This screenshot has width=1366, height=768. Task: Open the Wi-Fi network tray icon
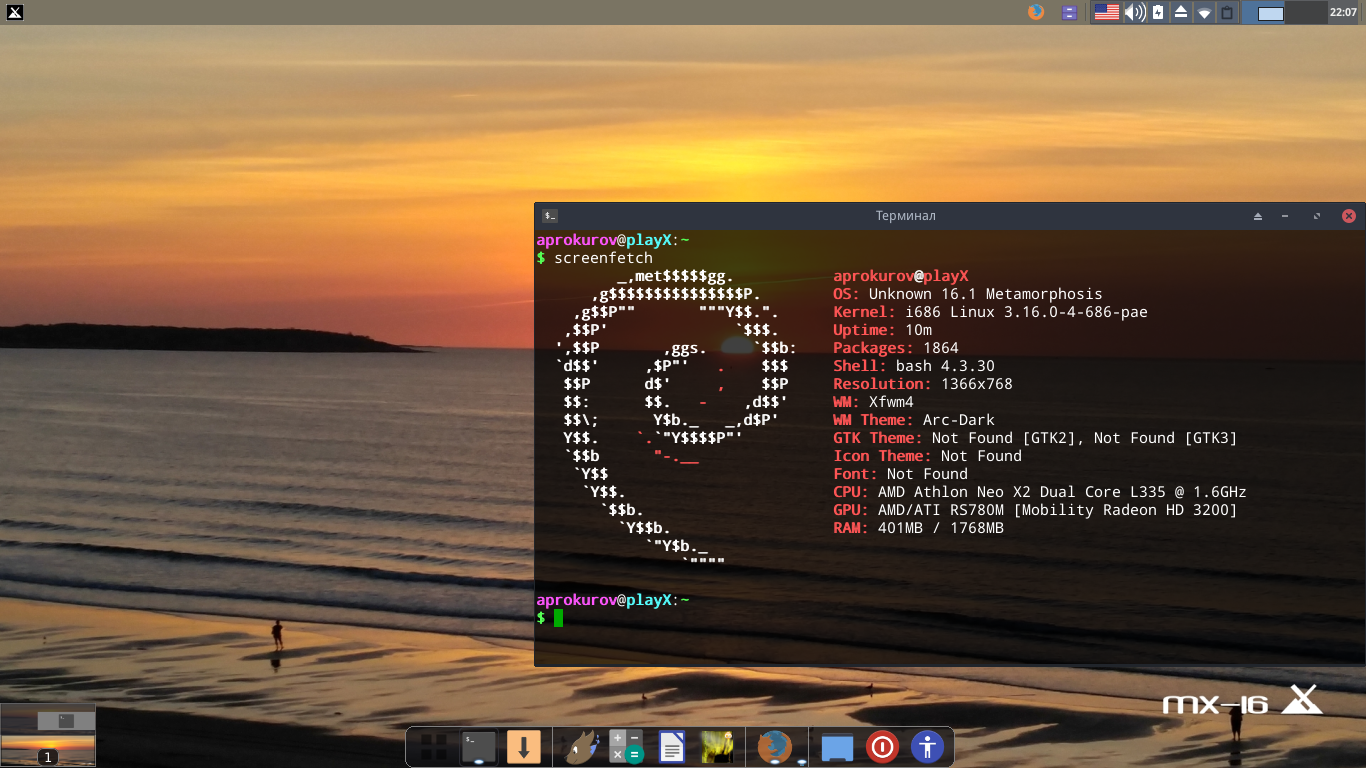1204,13
